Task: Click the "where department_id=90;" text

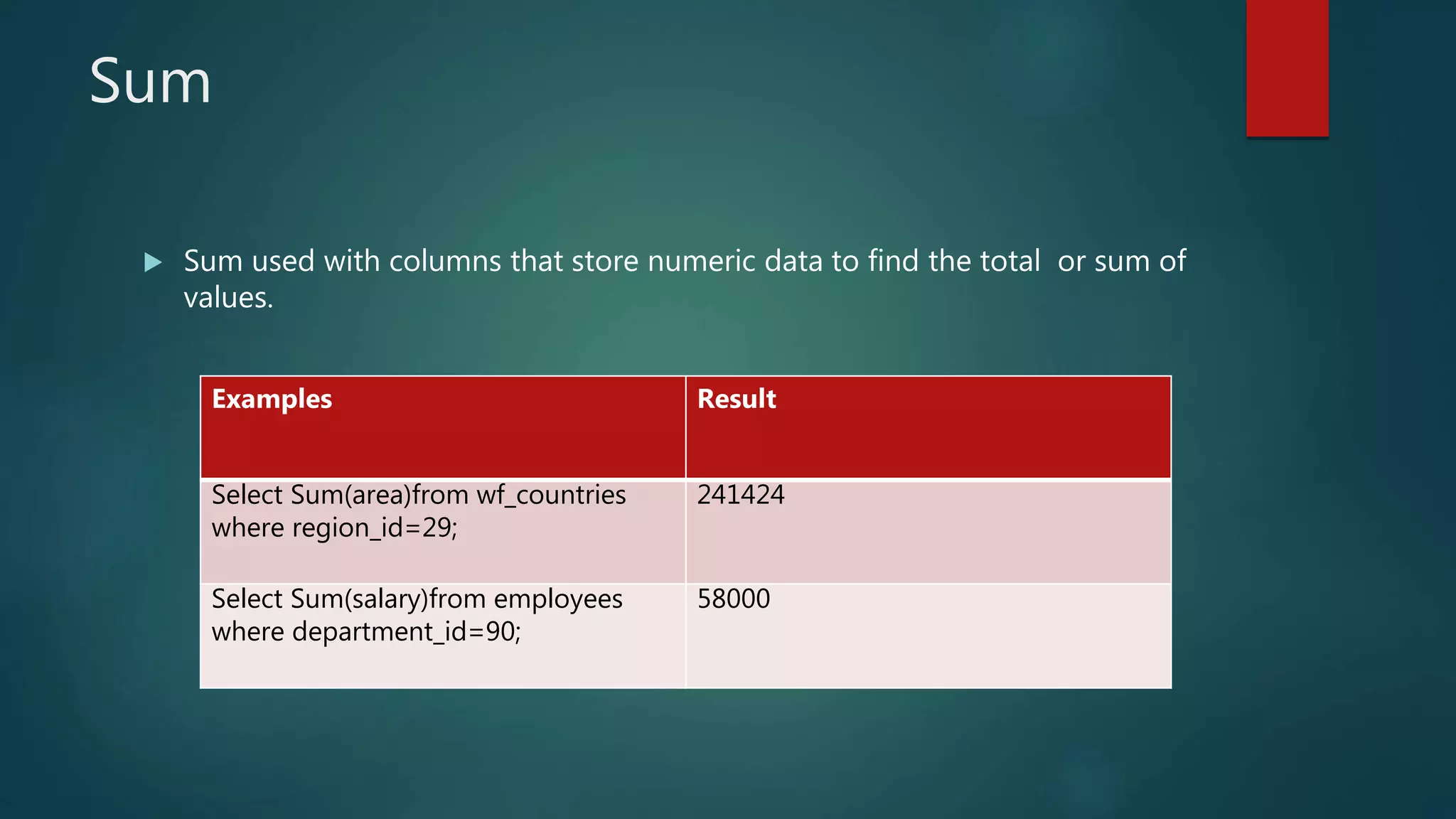Action: (366, 632)
